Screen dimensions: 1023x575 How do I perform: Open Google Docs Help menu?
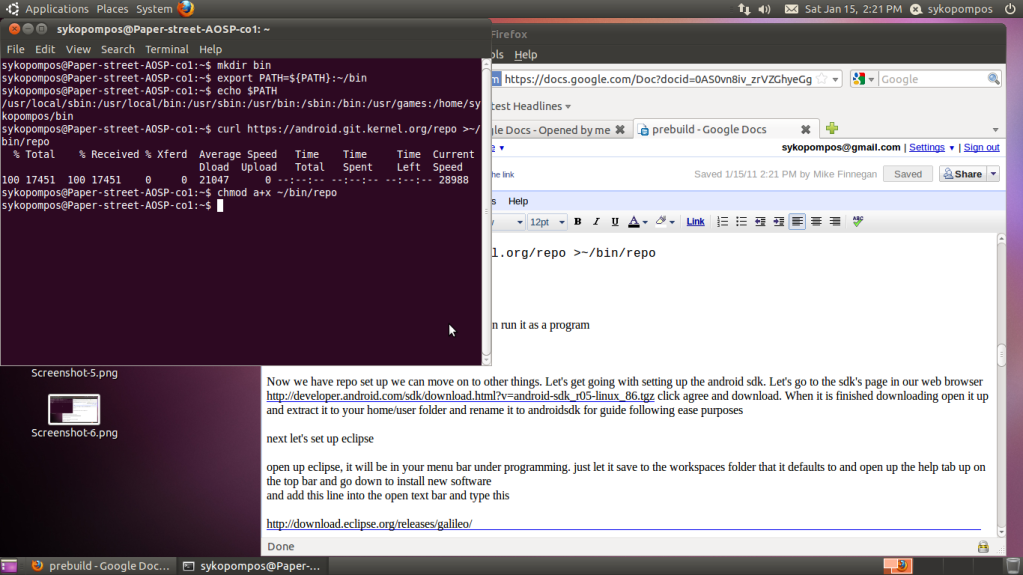pos(518,201)
